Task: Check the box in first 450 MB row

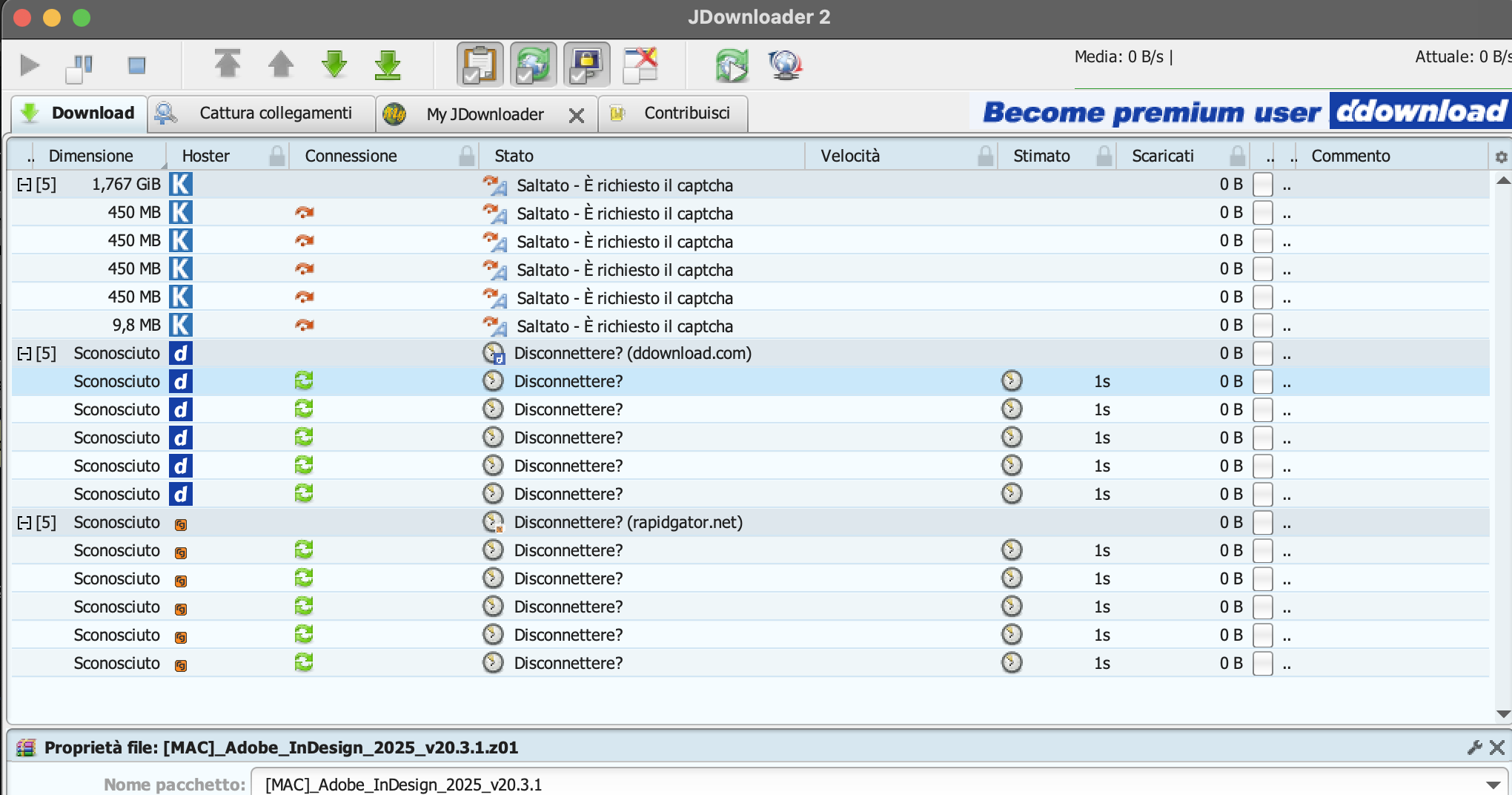Action: click(1262, 213)
